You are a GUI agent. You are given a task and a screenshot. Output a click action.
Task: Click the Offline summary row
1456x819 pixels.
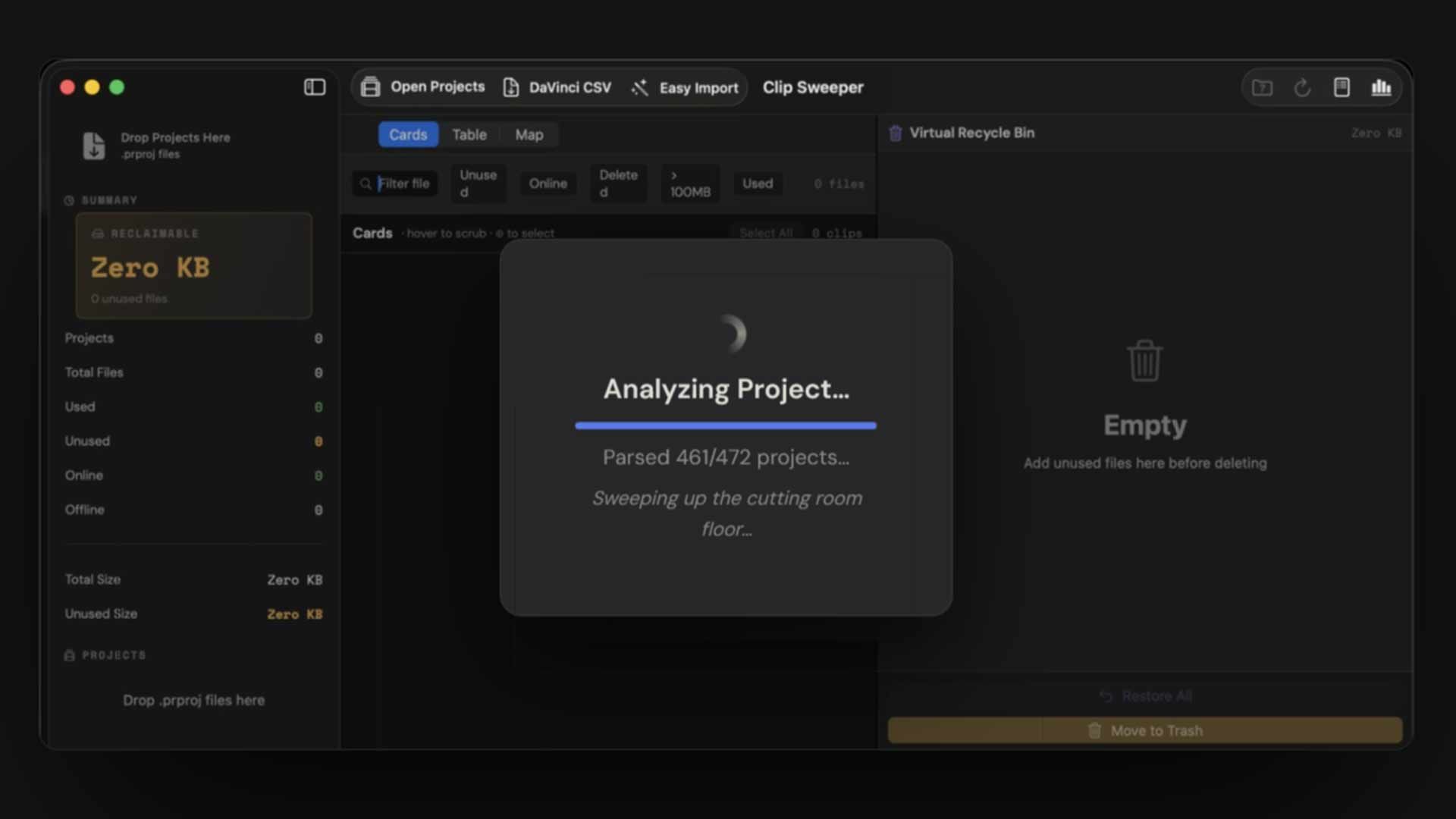193,510
